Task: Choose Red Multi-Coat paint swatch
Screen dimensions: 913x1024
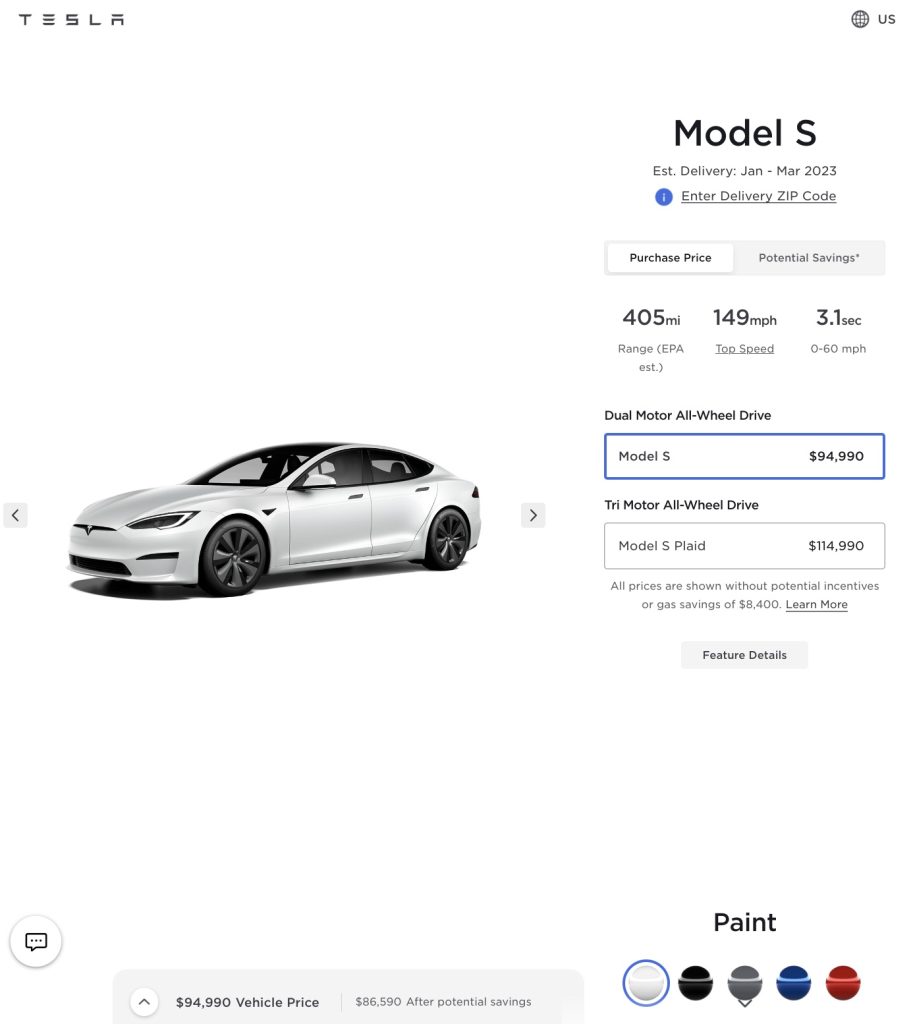Action: 843,983
